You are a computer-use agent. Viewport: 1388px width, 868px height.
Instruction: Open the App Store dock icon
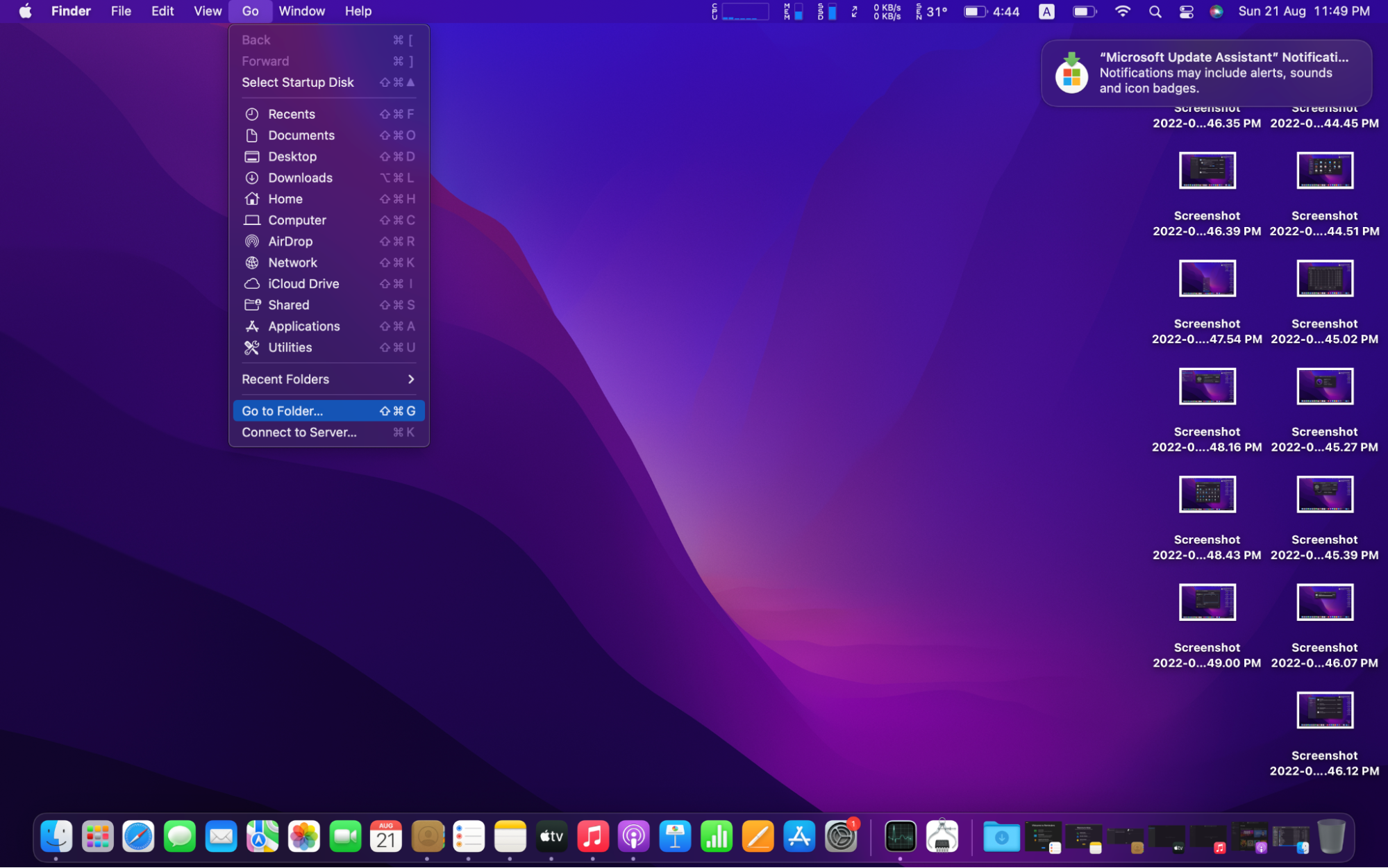[x=798, y=837]
